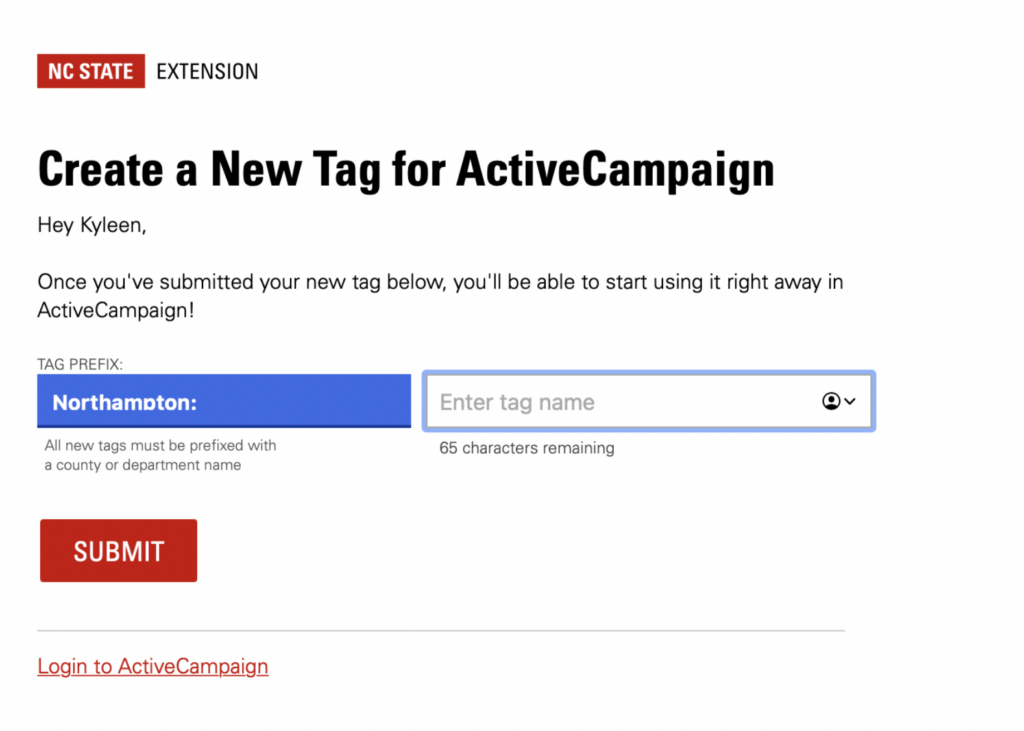The width and height of the screenshot is (1024, 731).
Task: Click the 65 characters remaining counter
Action: tap(526, 448)
